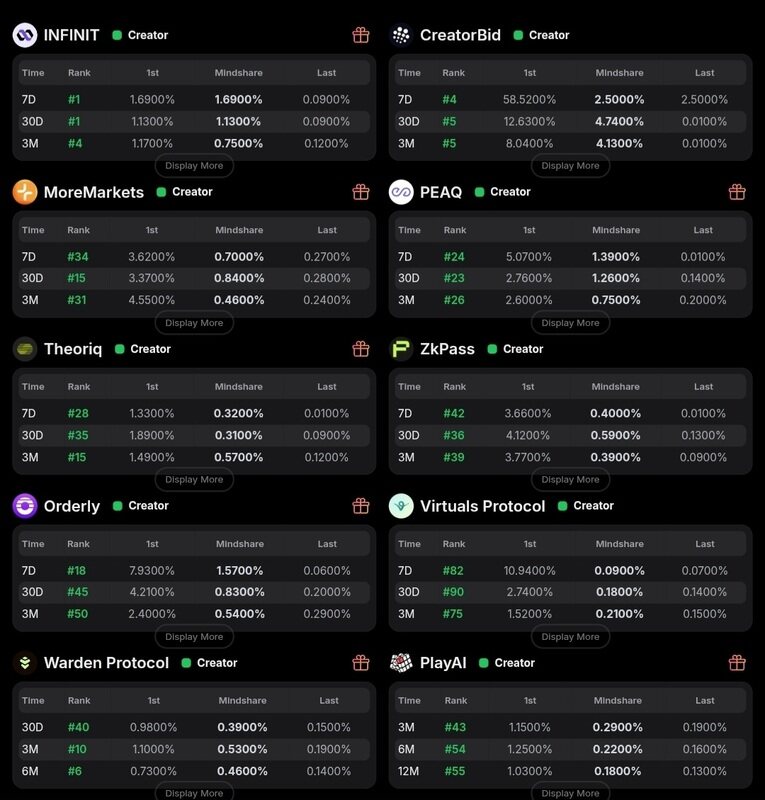Select the ZkPass logo icon

click(x=401, y=349)
